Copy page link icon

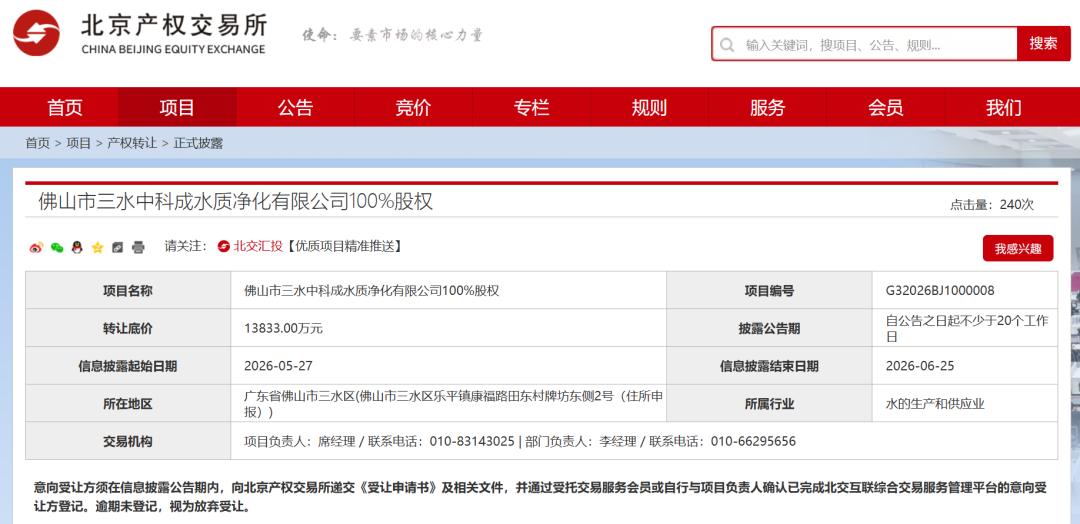pyautogui.click(x=117, y=247)
